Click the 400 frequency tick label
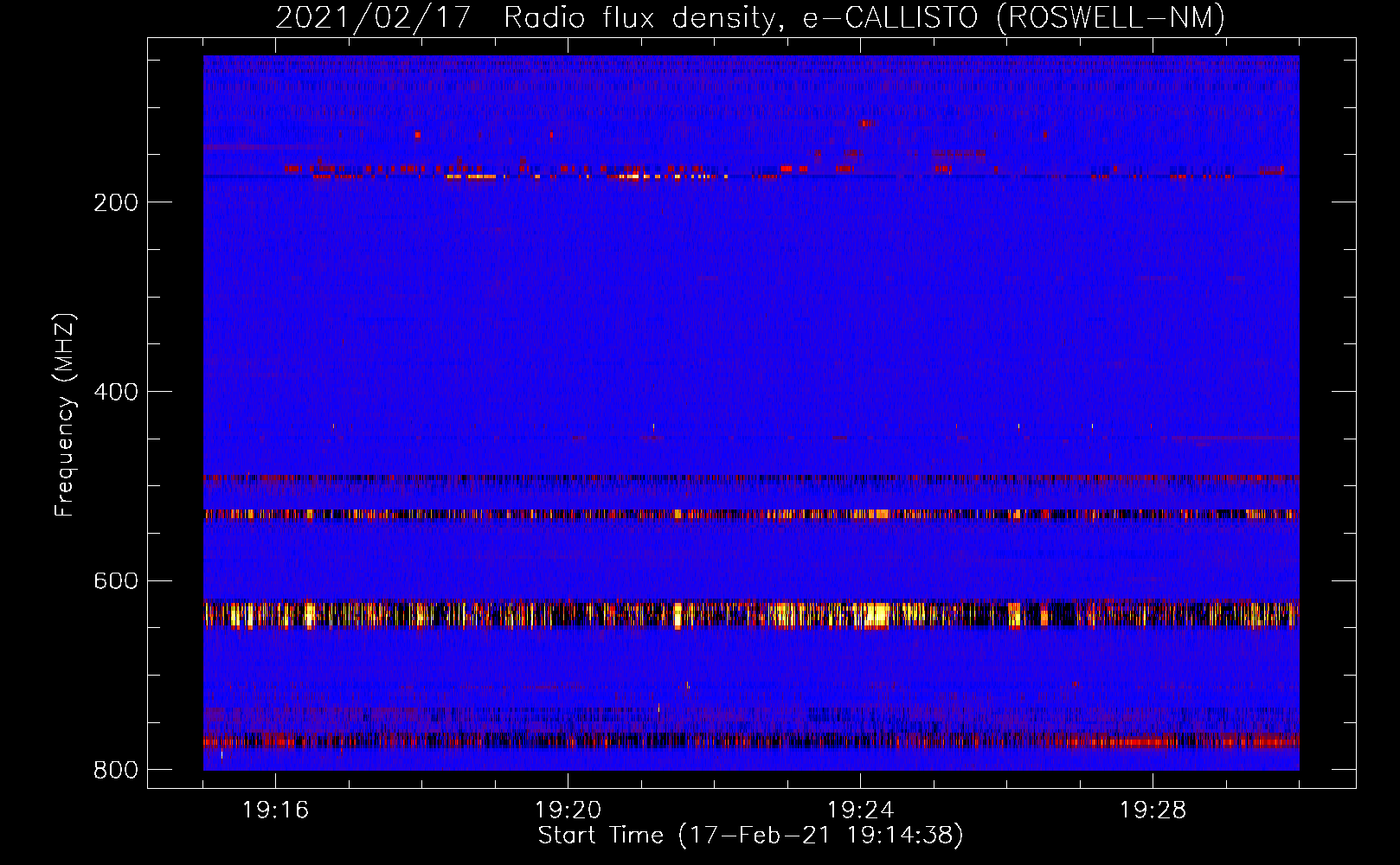This screenshot has width=1400, height=865. (116, 392)
